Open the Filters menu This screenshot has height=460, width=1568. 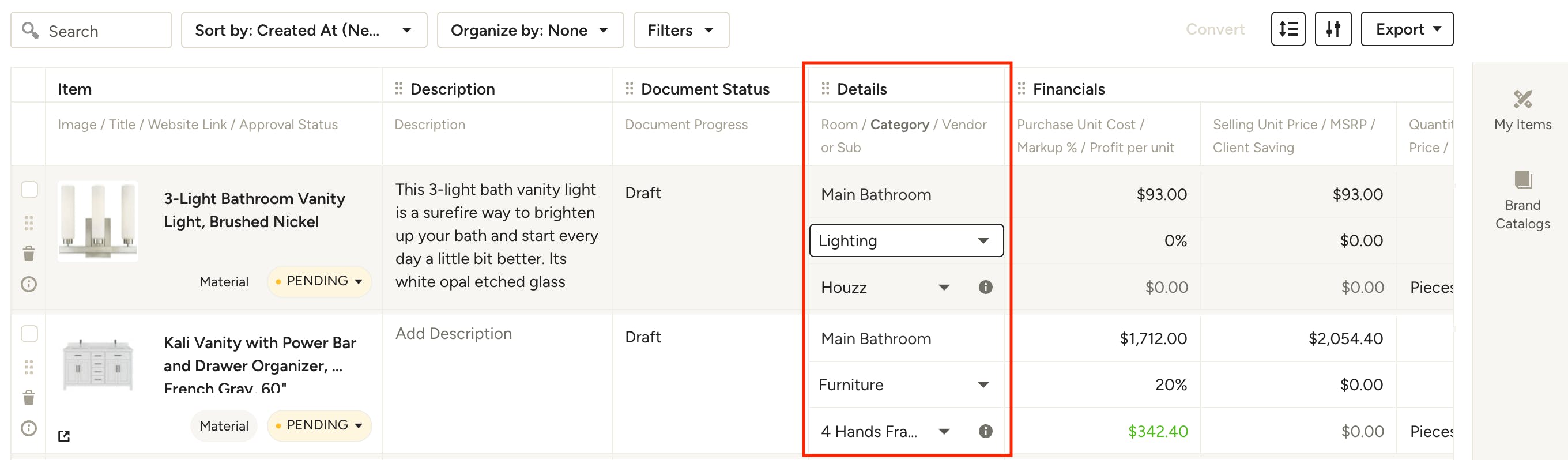coord(680,30)
